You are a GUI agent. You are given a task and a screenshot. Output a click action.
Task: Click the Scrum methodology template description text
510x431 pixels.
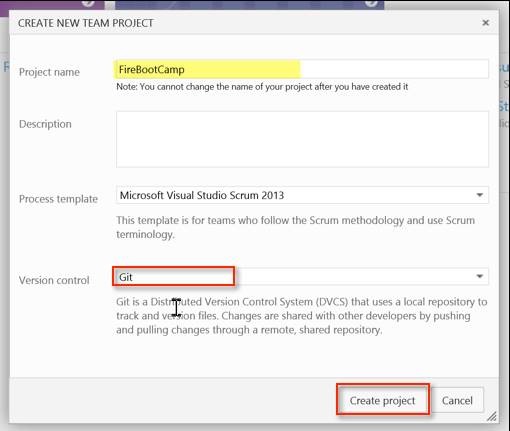(295, 227)
